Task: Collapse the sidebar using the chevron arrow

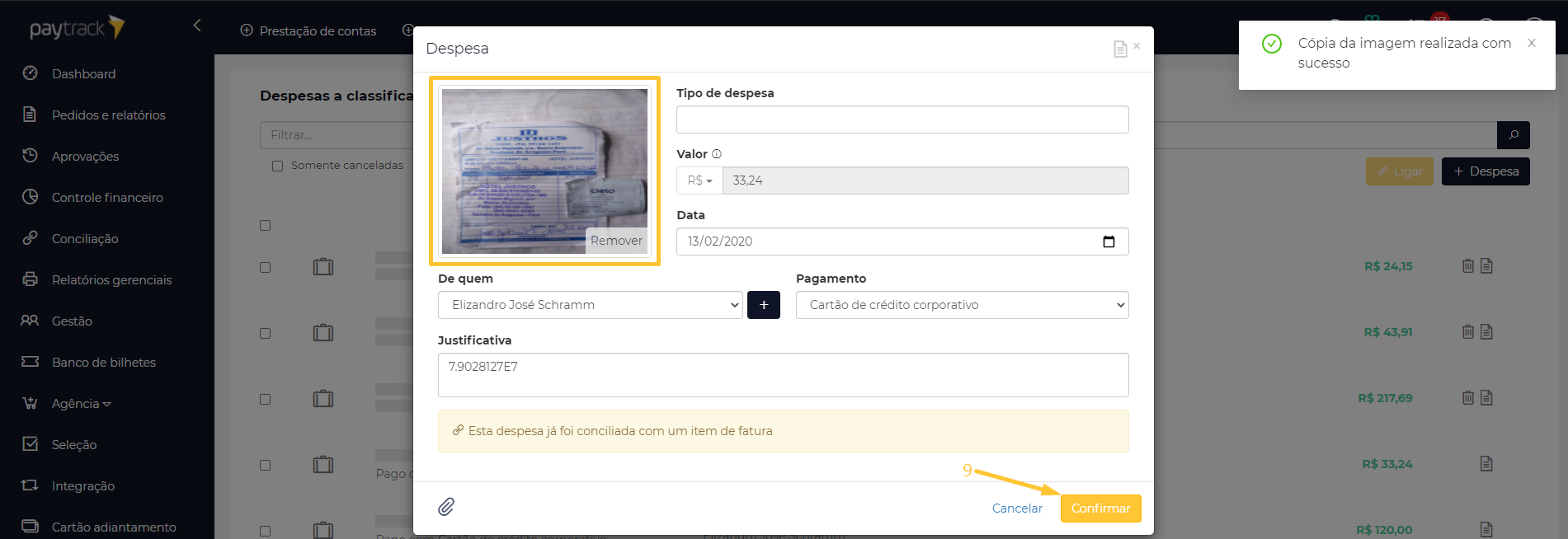Action: click(x=197, y=26)
